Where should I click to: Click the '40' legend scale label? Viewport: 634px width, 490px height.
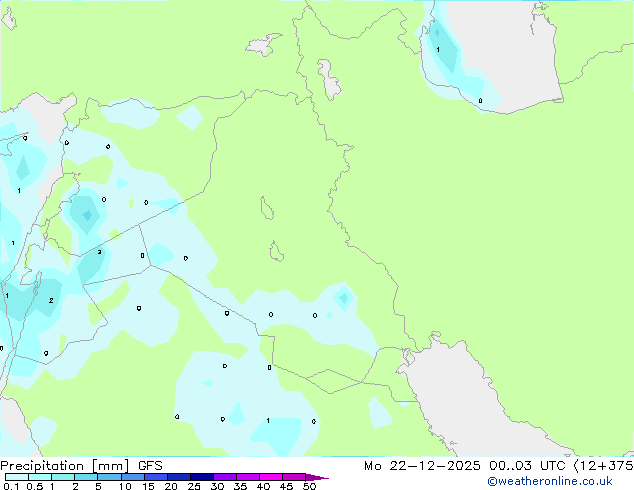click(x=263, y=486)
